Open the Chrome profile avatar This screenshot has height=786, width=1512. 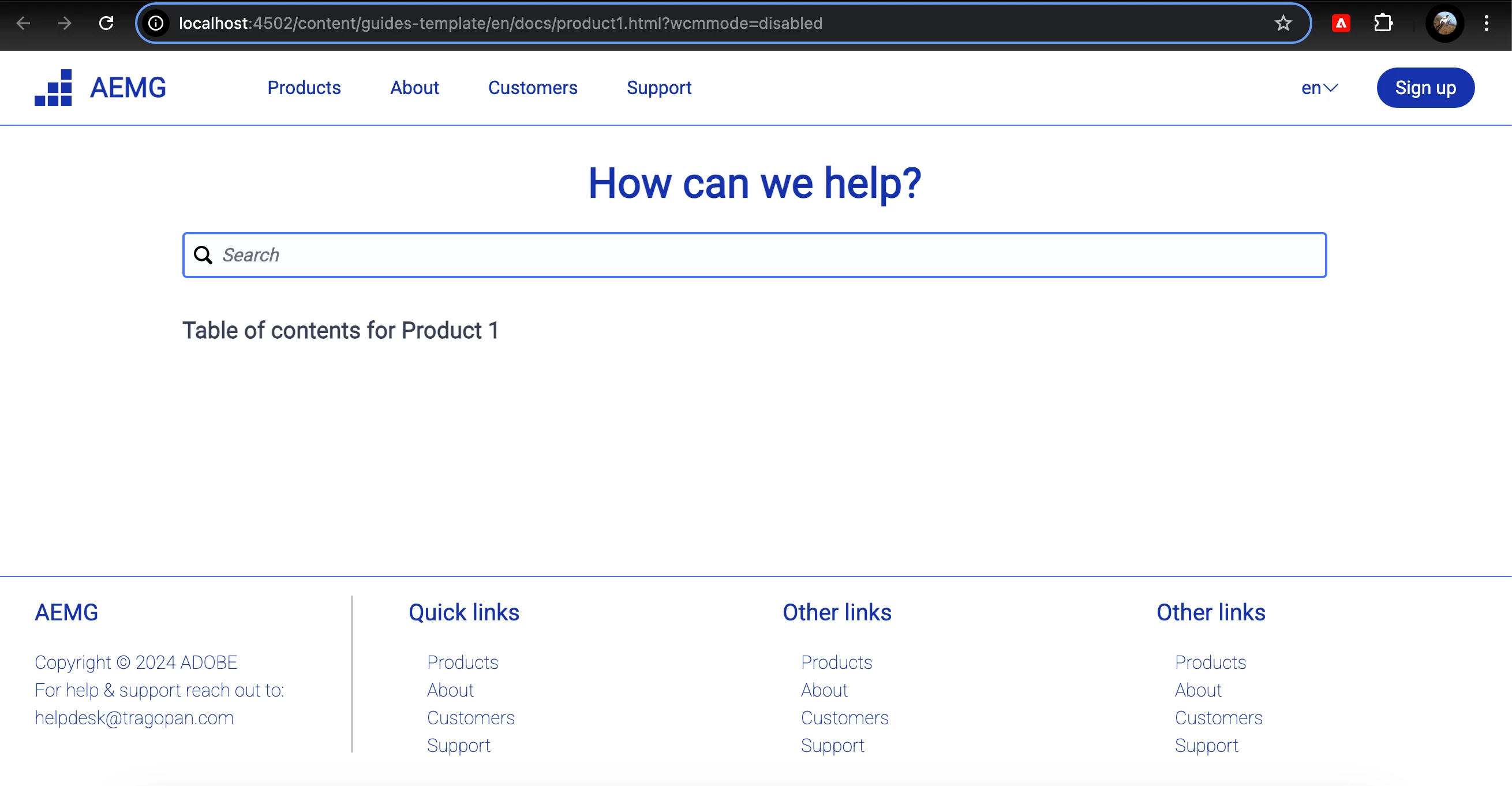click(1444, 23)
